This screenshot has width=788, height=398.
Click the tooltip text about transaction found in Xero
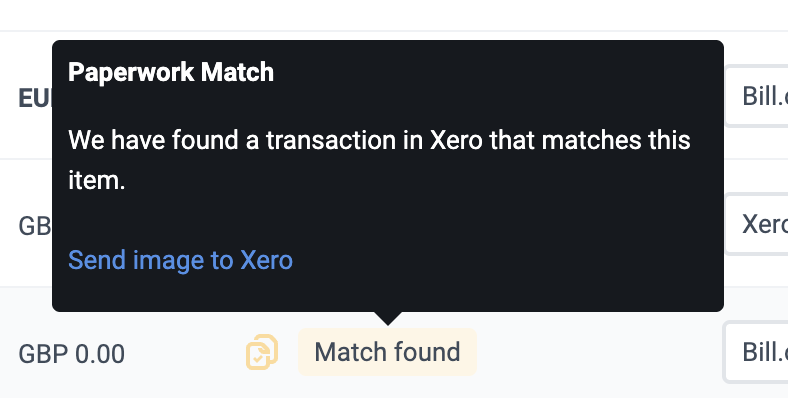379,160
